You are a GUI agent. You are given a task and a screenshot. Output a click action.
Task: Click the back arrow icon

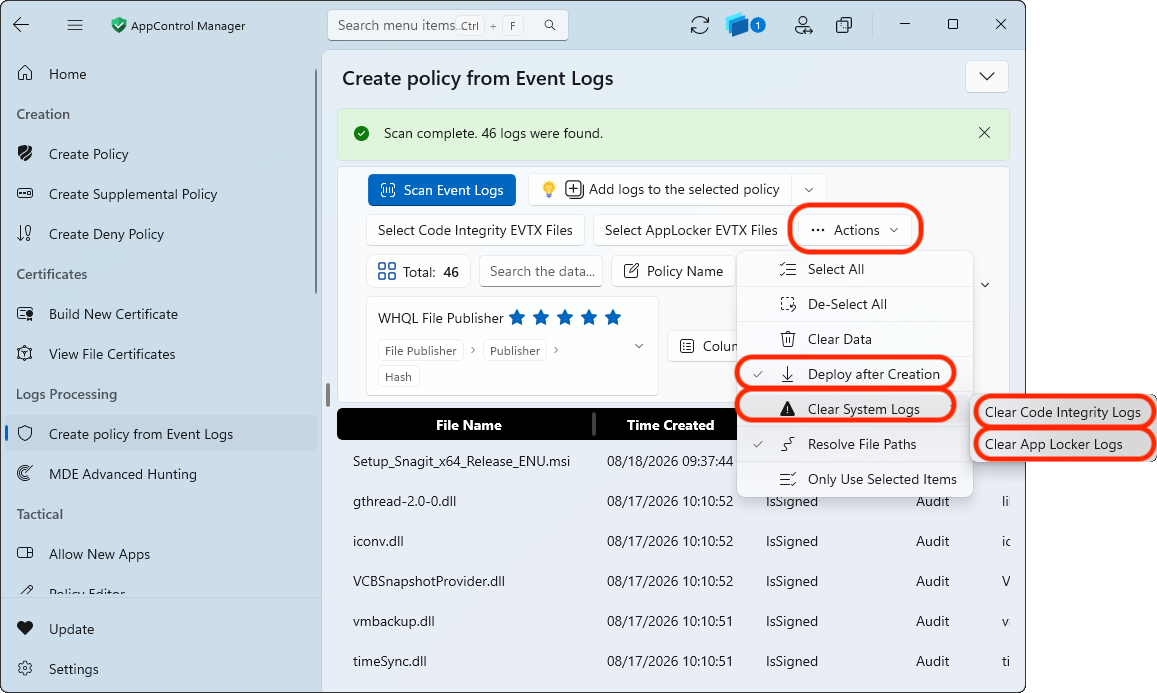tap(21, 25)
